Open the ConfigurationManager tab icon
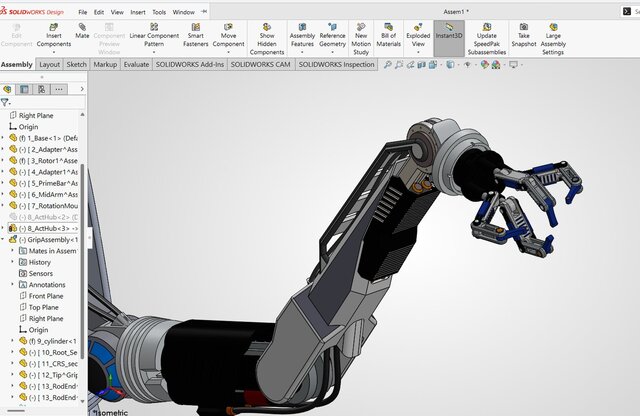Screen dimensions: 640x416 point(42,89)
